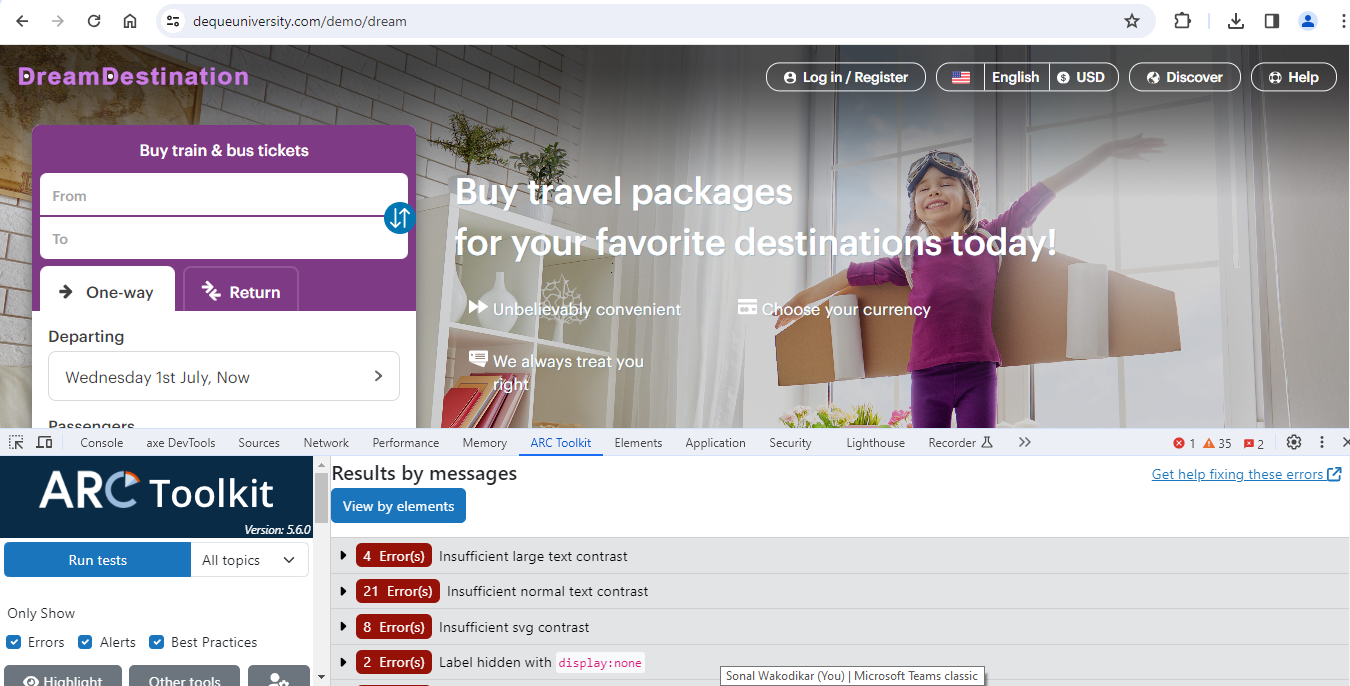Toggle the device toolbar icon in DevTools
1350x686 pixels.
point(44,443)
